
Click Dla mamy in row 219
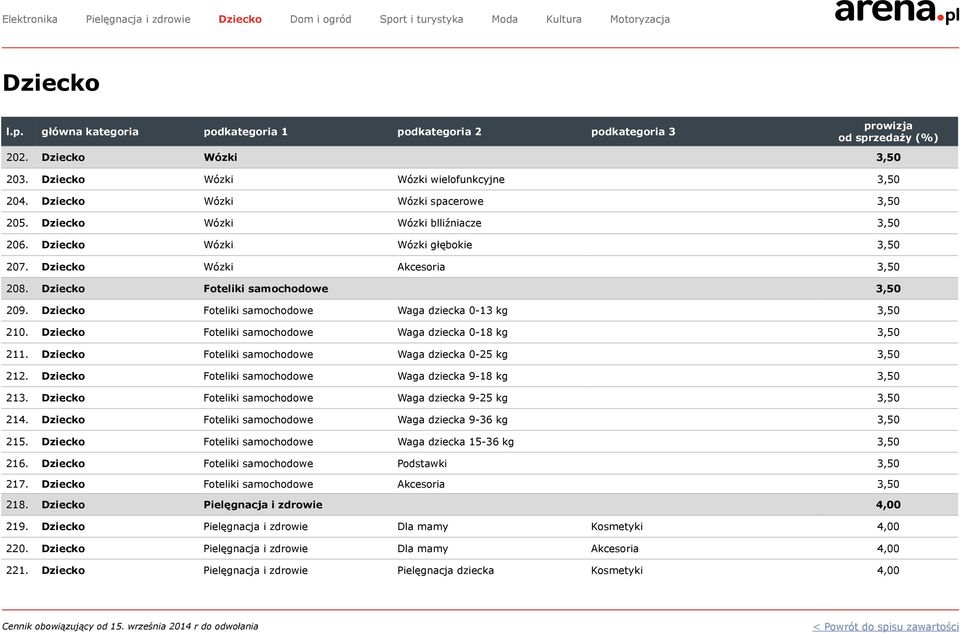pyautogui.click(x=422, y=526)
